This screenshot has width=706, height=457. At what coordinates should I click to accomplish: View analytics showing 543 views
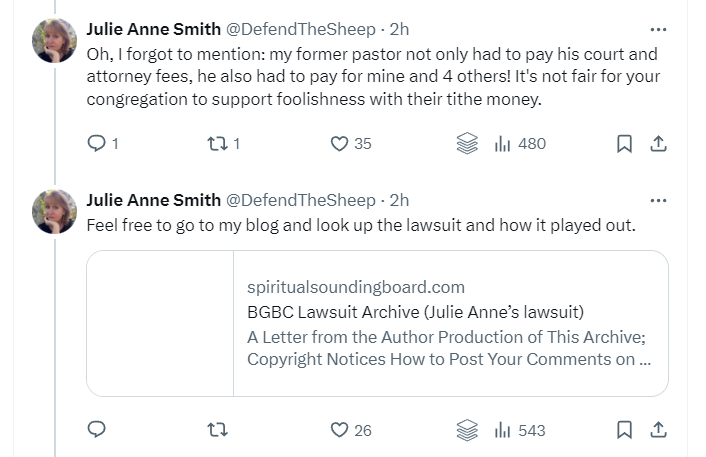tap(520, 430)
